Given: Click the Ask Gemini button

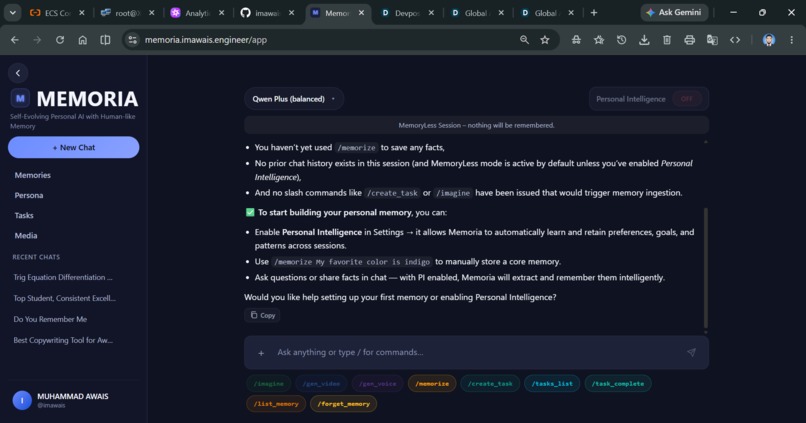Looking at the screenshot, I should click(674, 12).
